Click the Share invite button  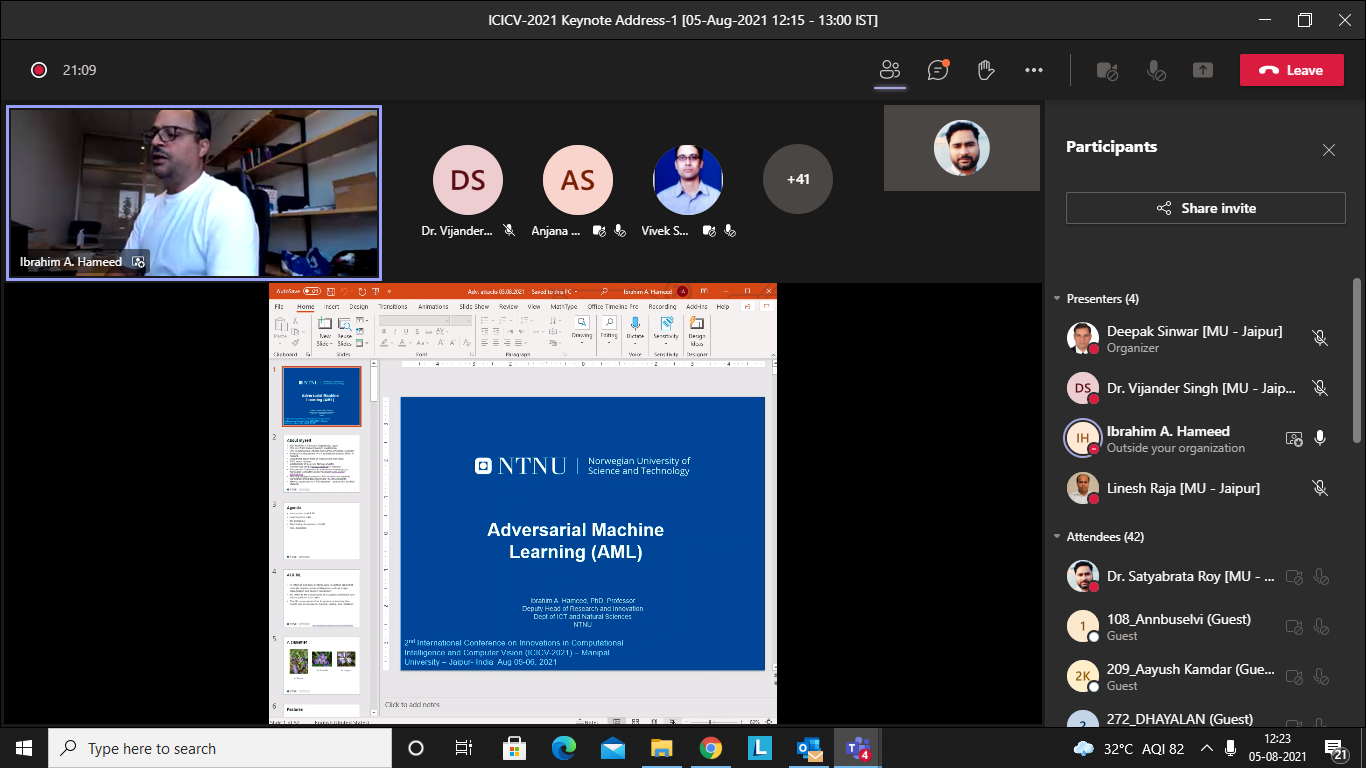1205,208
